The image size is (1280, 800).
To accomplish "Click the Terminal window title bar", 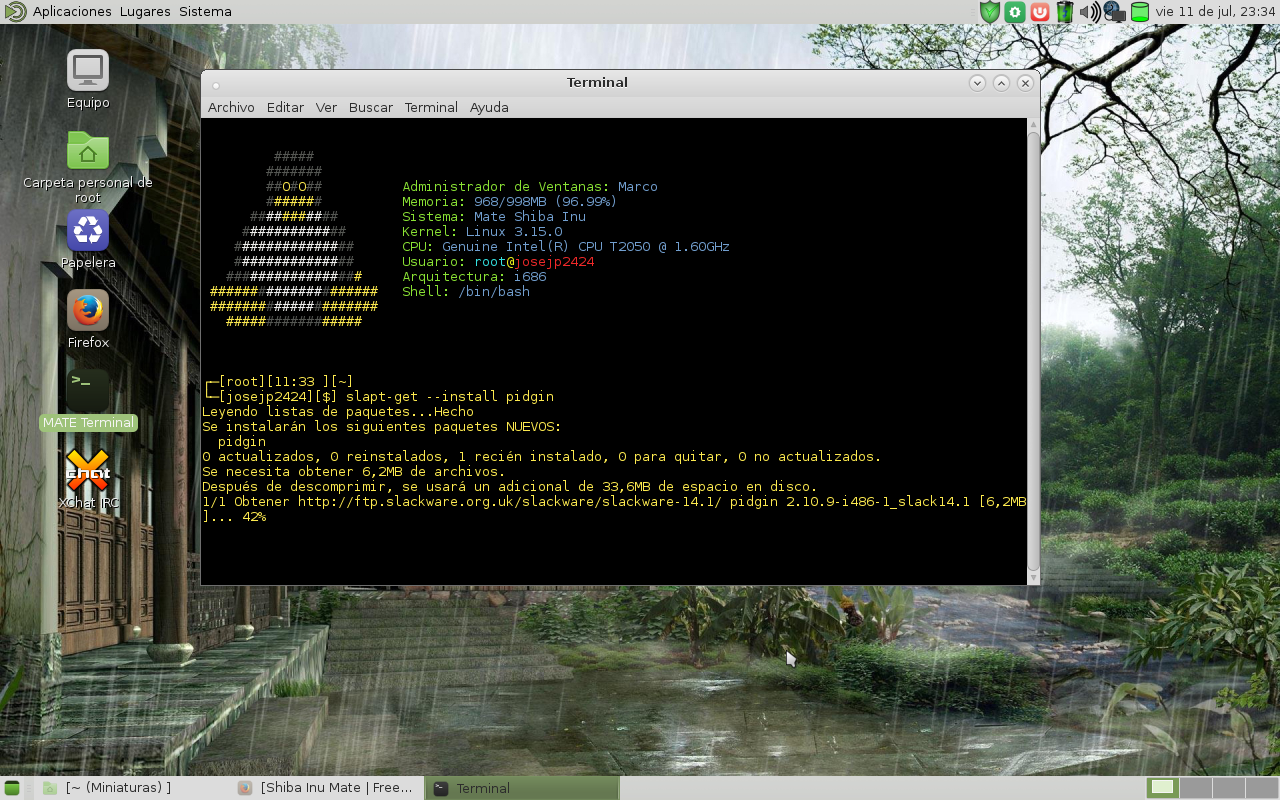I will [597, 83].
